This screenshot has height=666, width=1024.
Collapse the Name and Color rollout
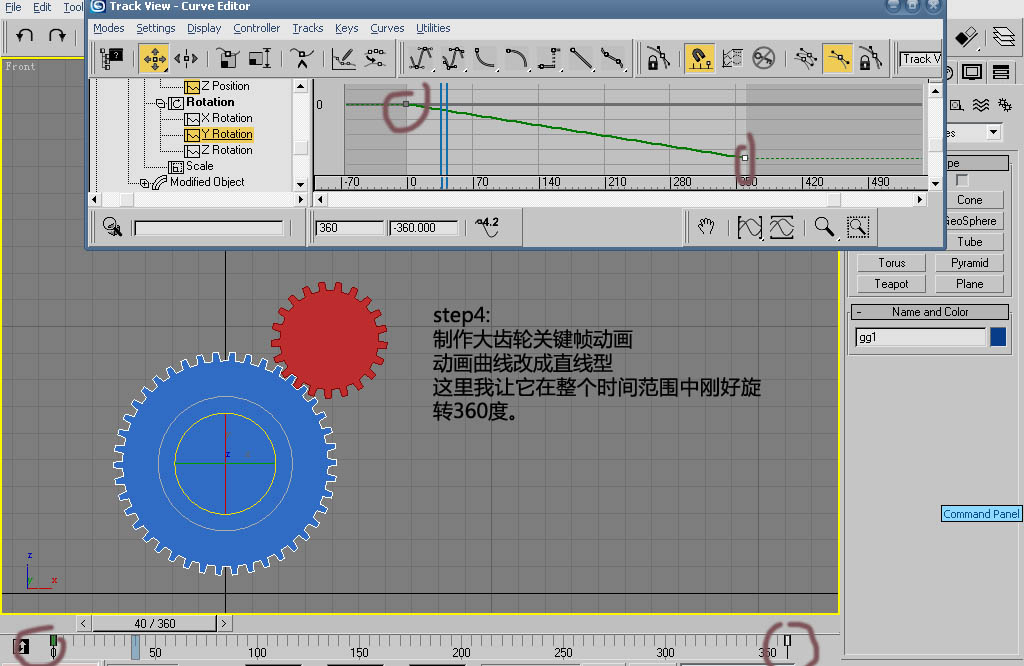click(859, 312)
